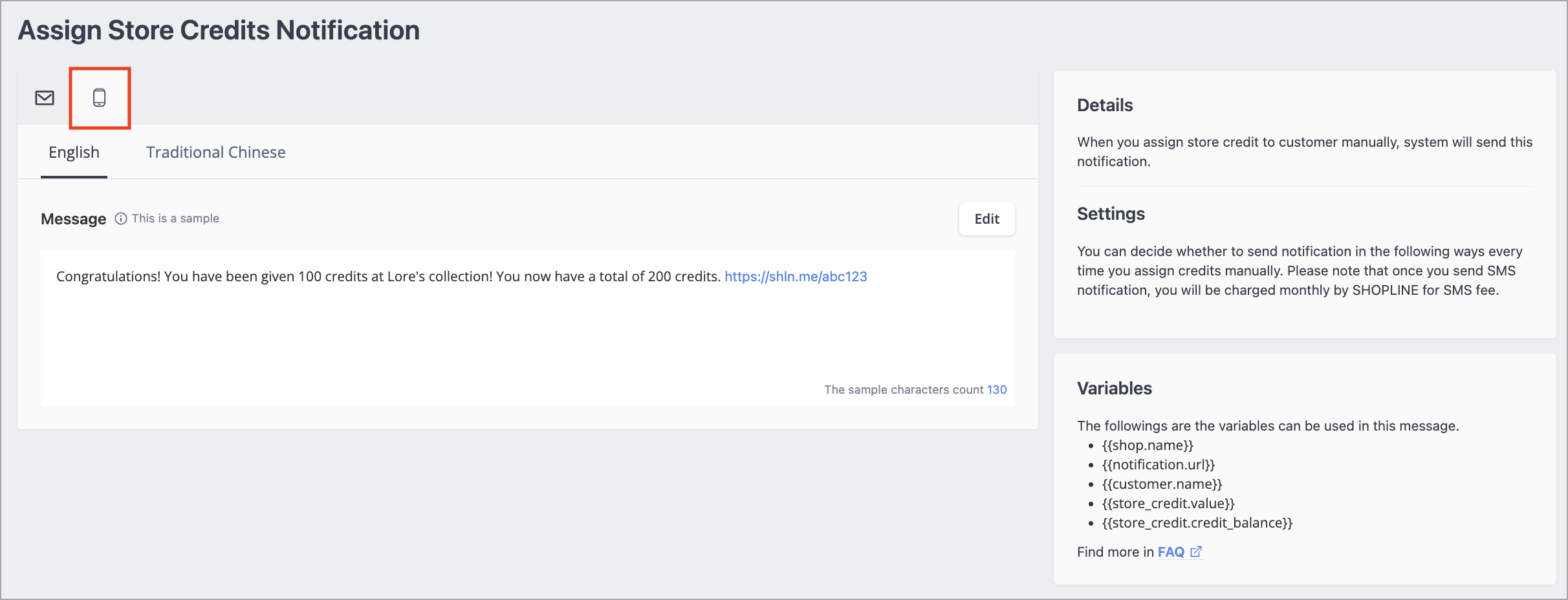Select the English language tab
This screenshot has width=1568, height=600.
click(x=74, y=152)
